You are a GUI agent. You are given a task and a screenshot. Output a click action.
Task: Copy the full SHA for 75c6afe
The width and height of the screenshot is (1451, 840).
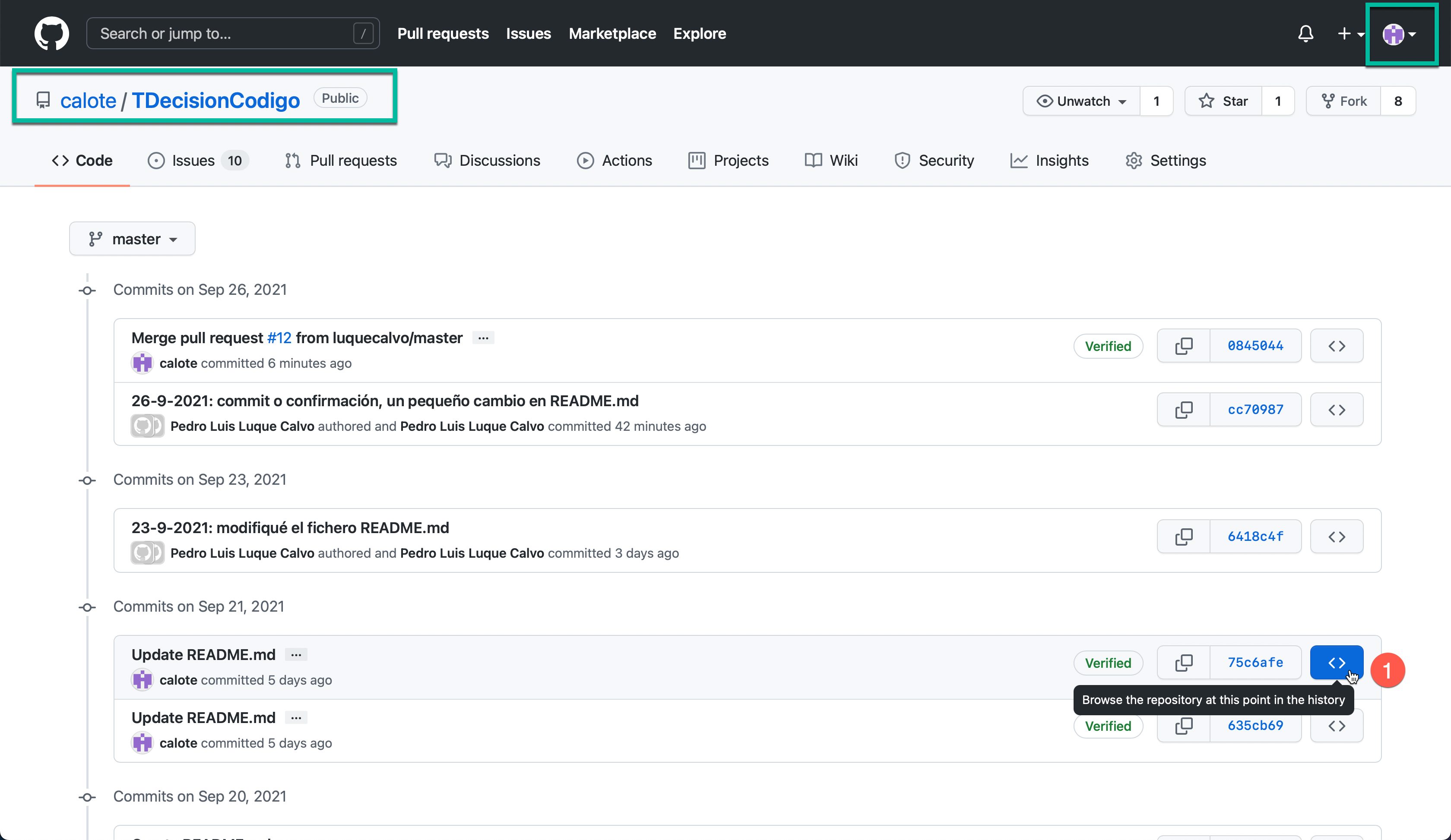click(x=1184, y=663)
